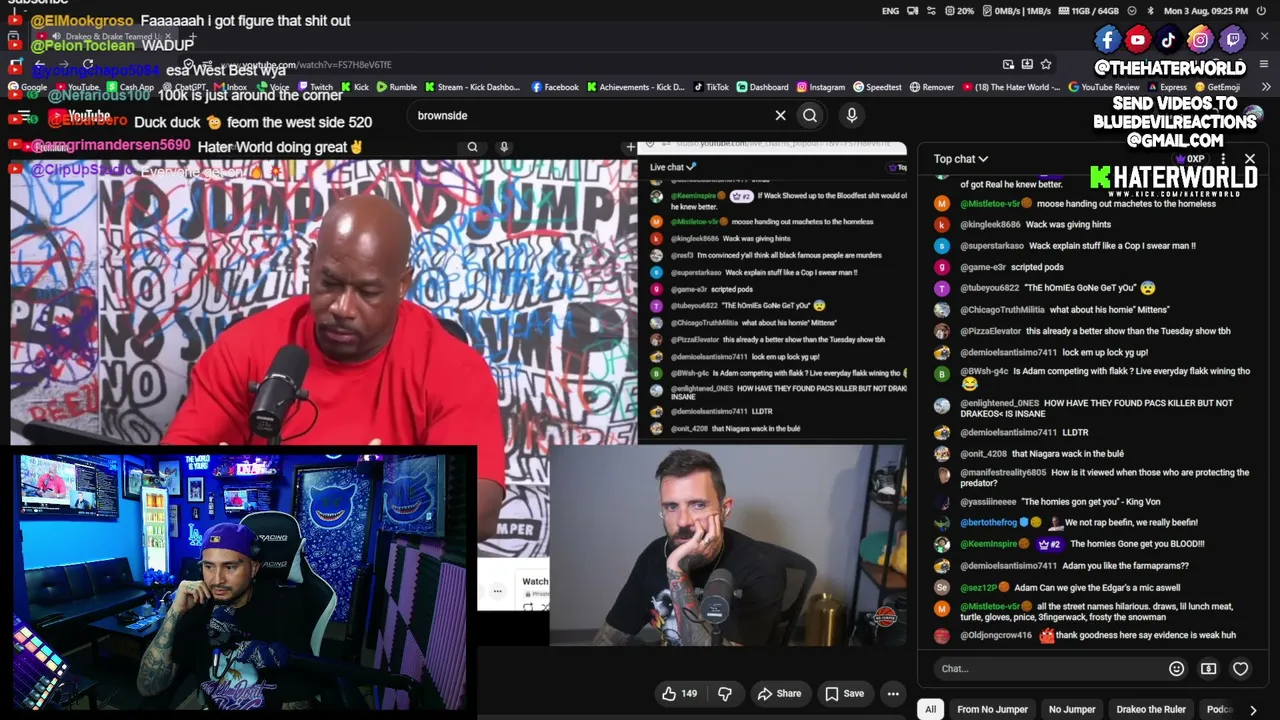1280x720 pixels.
Task: Dislike the video
Action: [x=725, y=693]
